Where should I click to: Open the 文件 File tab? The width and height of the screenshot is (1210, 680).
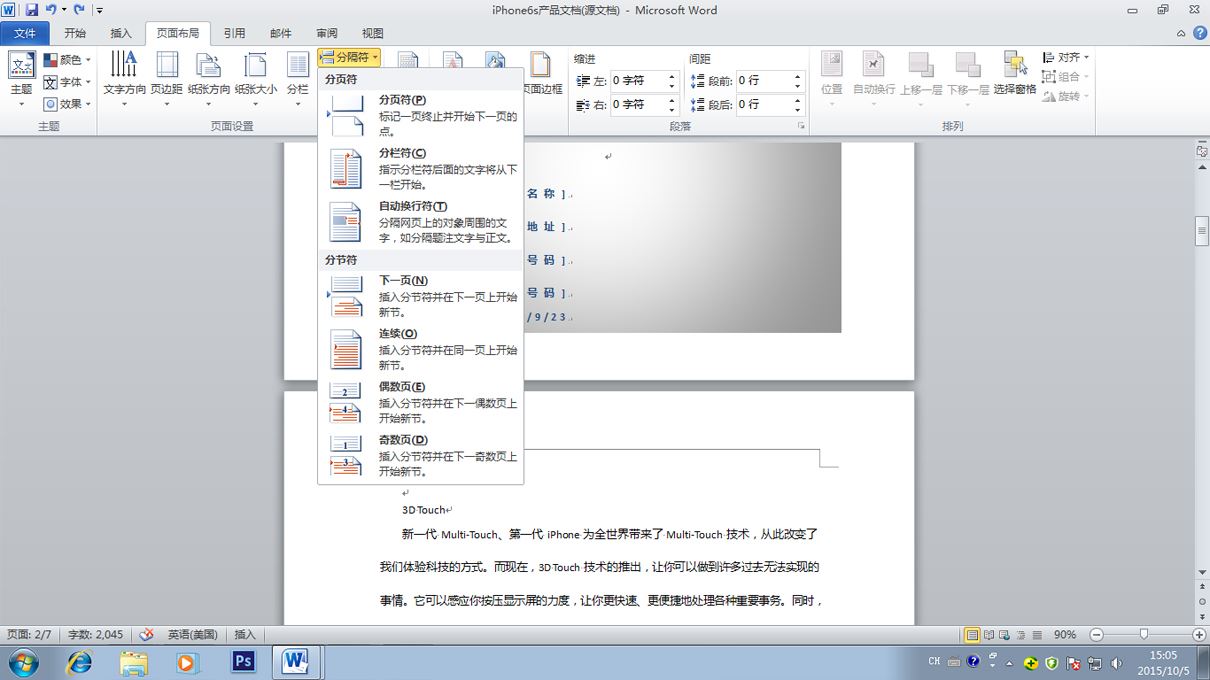[25, 33]
